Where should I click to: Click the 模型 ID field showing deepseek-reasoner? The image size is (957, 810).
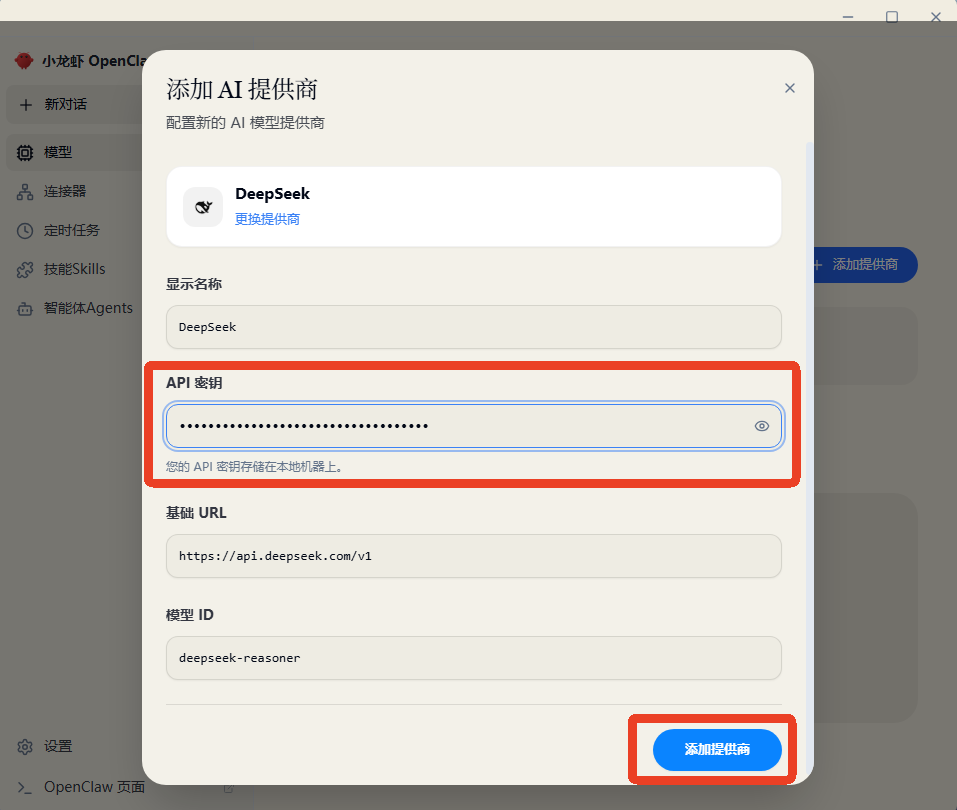point(473,658)
